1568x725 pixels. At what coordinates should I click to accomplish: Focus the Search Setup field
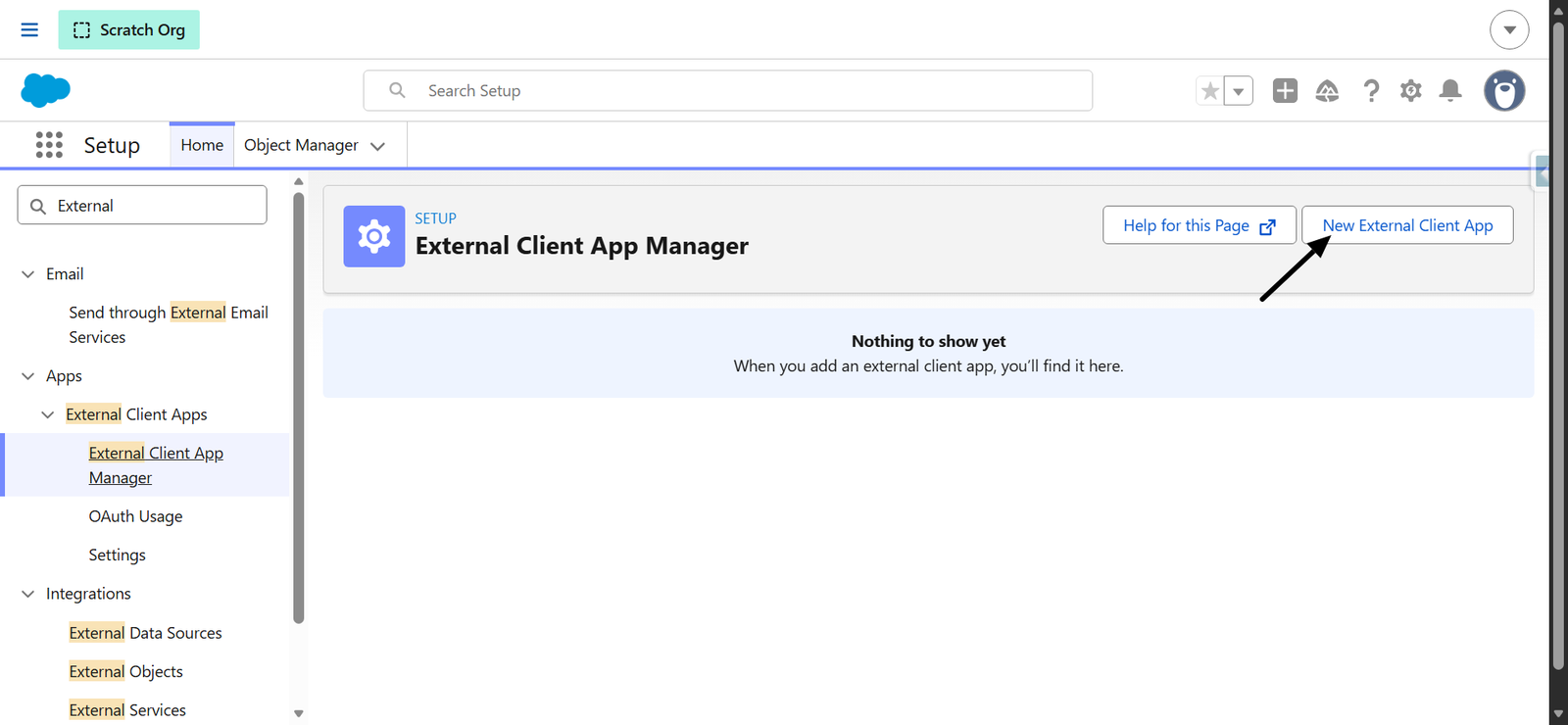tap(728, 90)
